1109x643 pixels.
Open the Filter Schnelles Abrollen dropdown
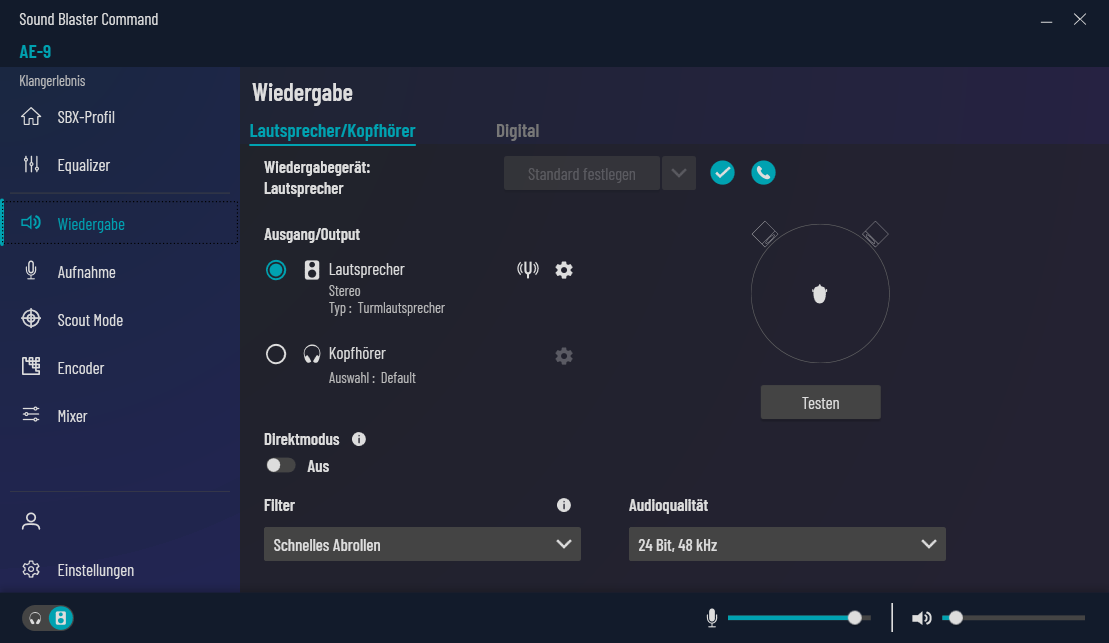(422, 544)
